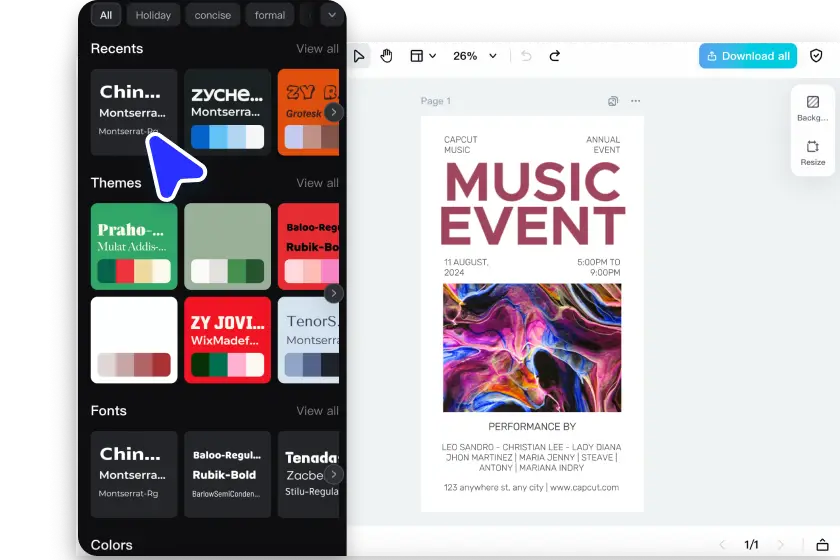Choose the Tenada Zacbel font set
Screen dimensions: 840x560
click(x=308, y=474)
